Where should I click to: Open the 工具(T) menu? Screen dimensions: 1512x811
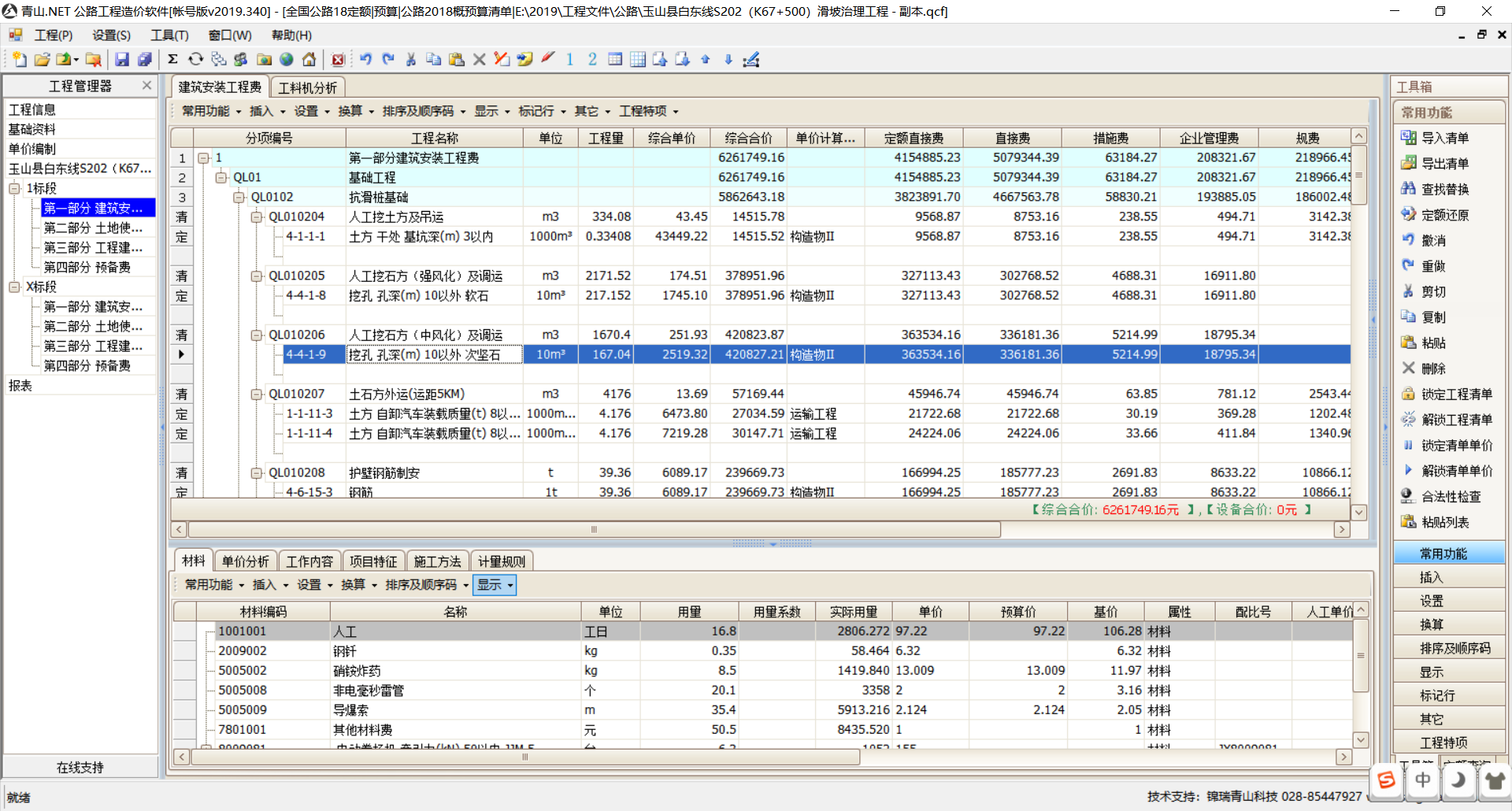coord(169,35)
